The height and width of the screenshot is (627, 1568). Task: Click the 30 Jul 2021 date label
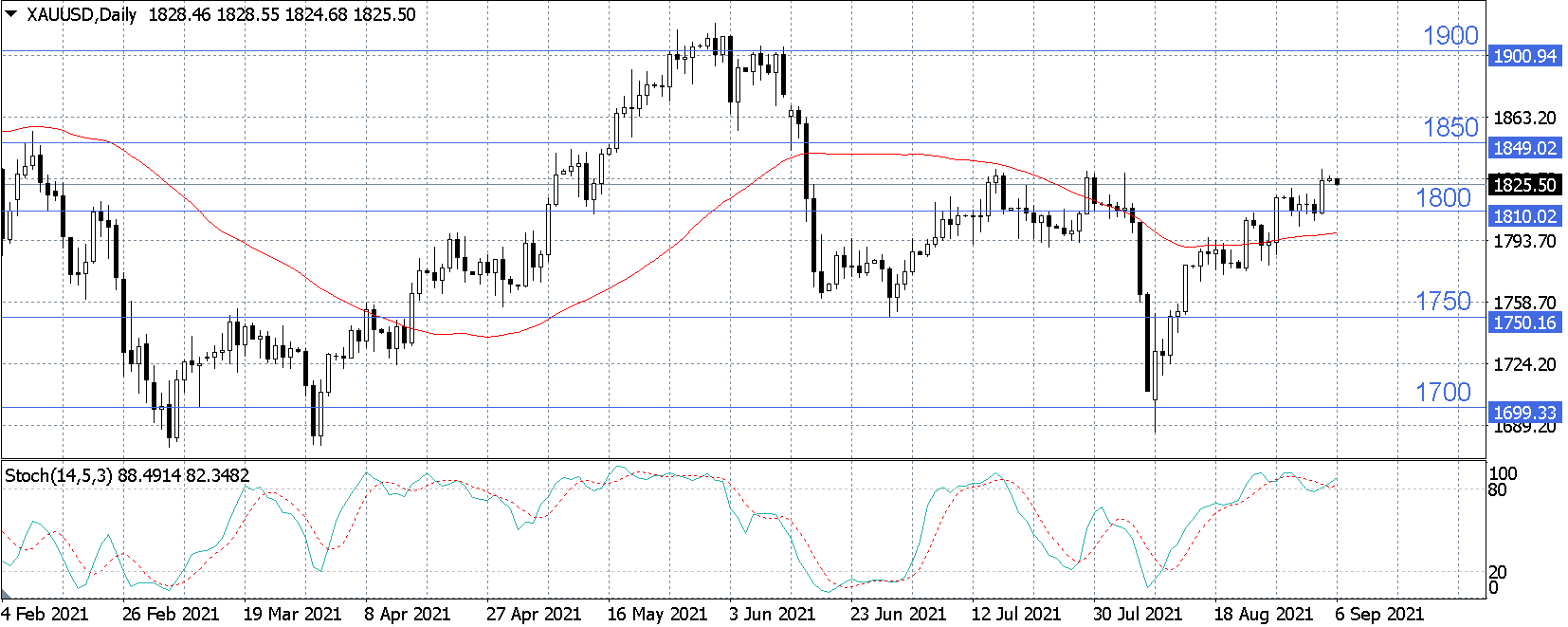point(1138,614)
